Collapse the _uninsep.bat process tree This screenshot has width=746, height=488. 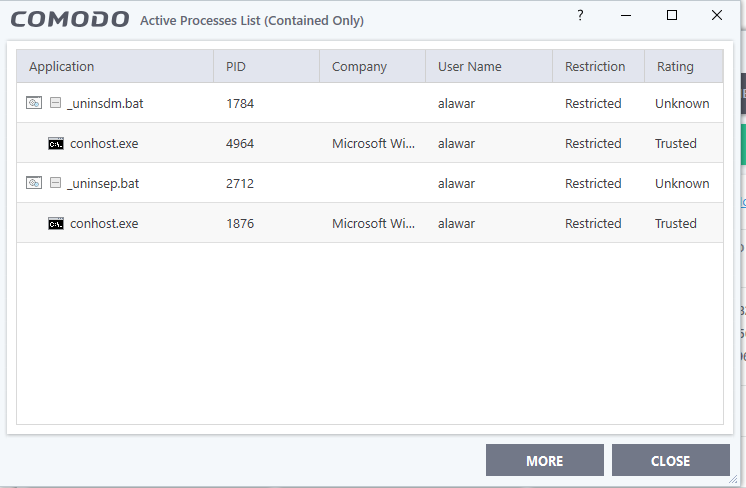[x=56, y=183]
